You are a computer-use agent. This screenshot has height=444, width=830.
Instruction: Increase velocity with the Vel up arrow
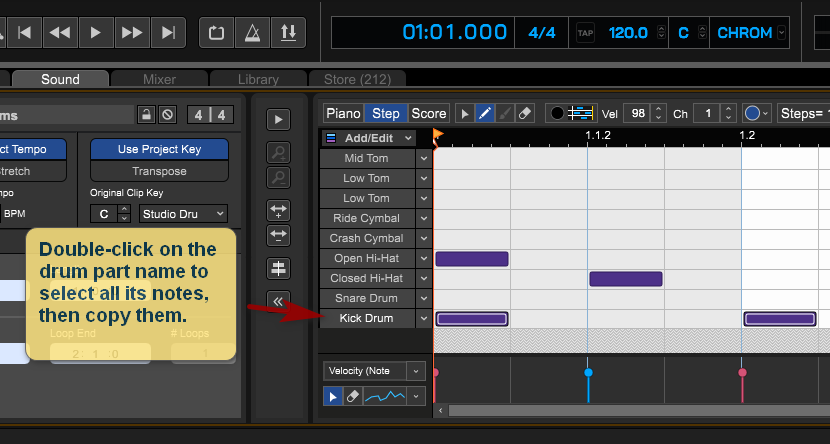pyautogui.click(x=658, y=109)
